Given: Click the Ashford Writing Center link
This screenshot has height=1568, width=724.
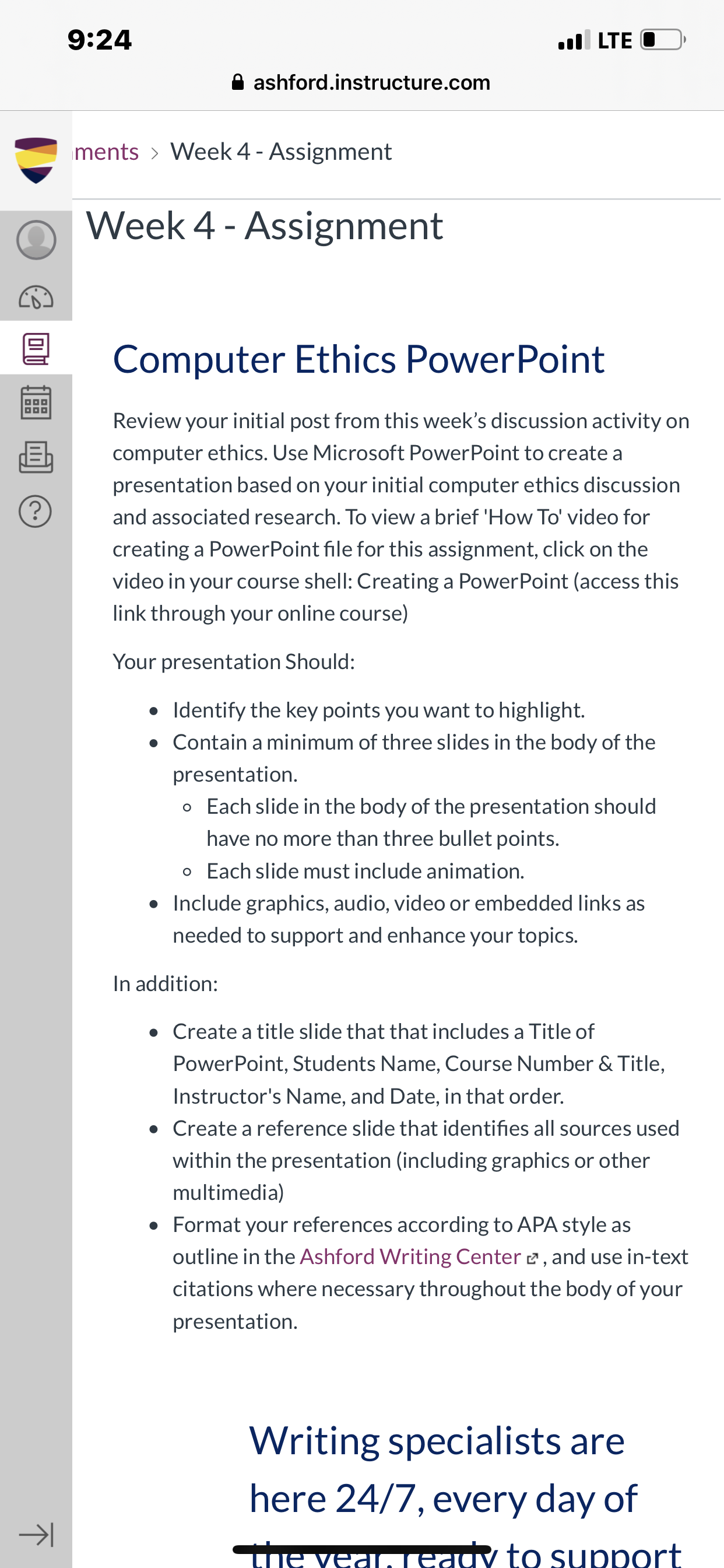Looking at the screenshot, I should coord(410,1256).
